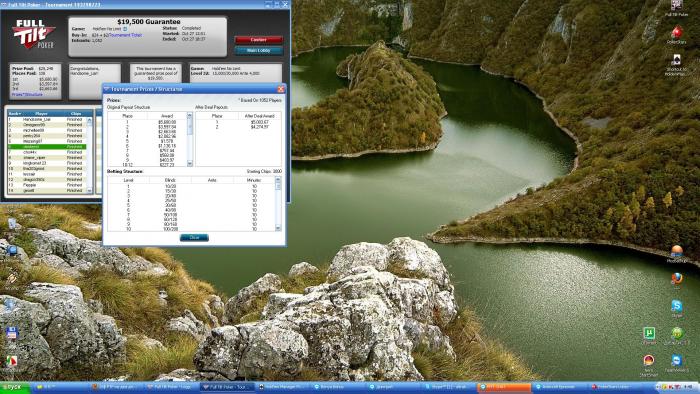Viewport: 700px width, 394px height.
Task: Click the Windows Start button
Action: click(x=14, y=387)
